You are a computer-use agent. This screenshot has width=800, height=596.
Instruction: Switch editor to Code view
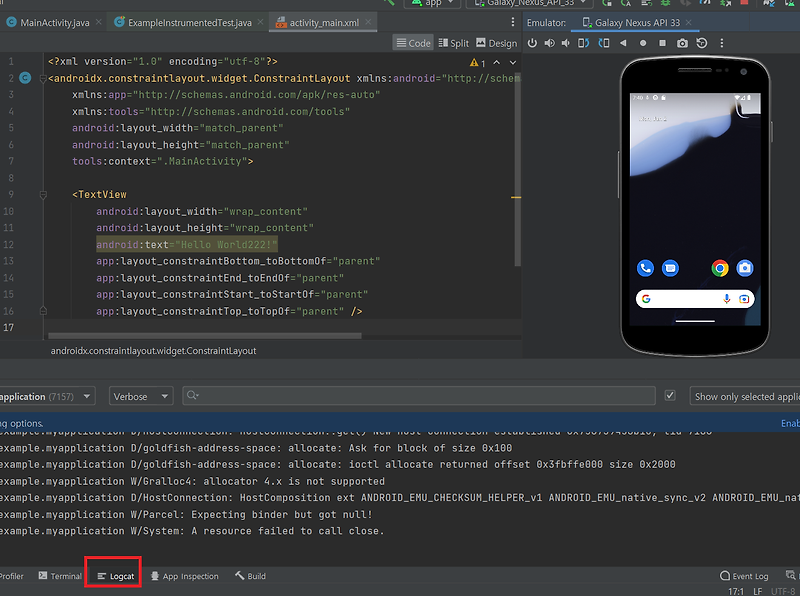(414, 43)
